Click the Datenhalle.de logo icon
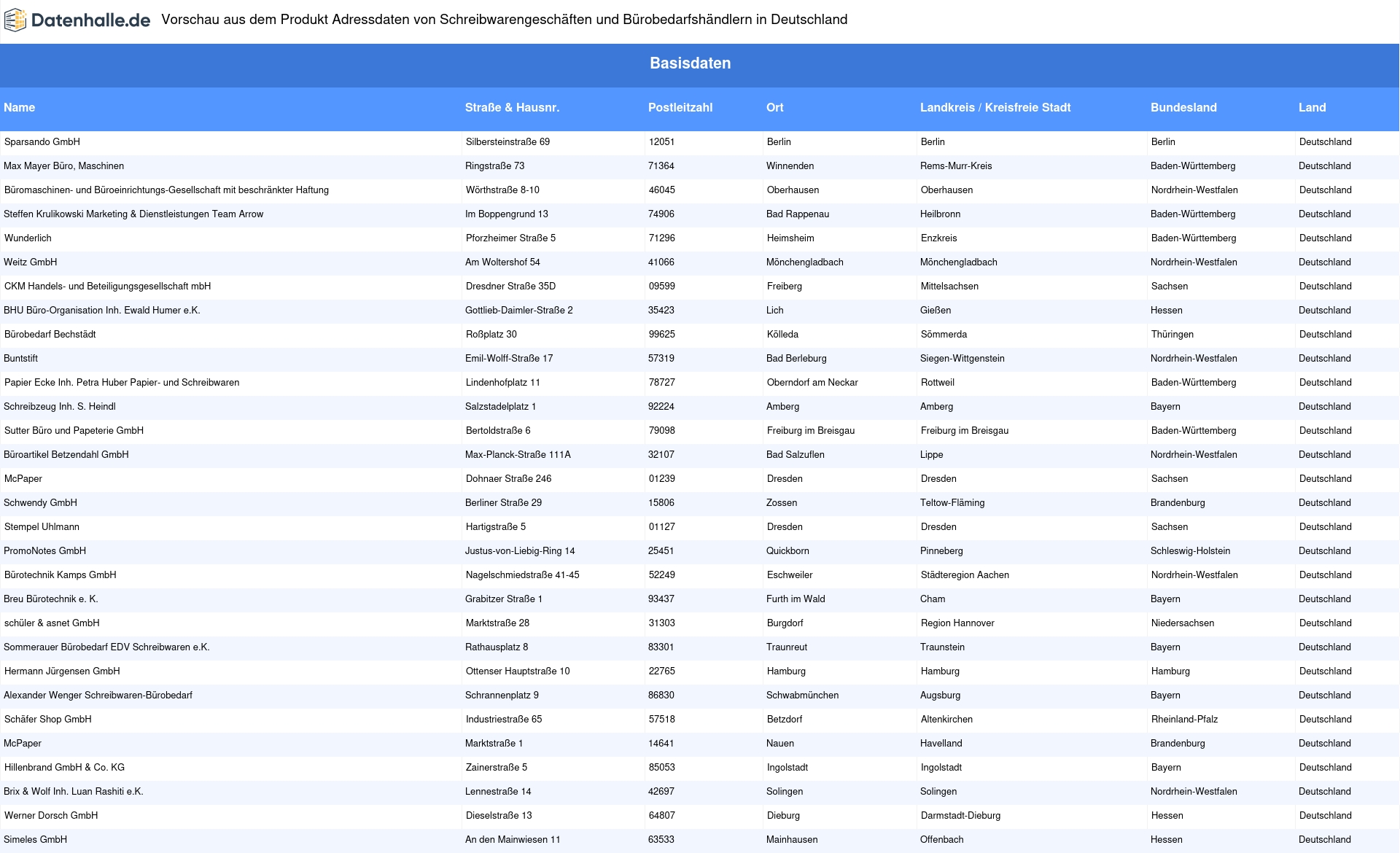The height and width of the screenshot is (853, 1400). coord(15,20)
